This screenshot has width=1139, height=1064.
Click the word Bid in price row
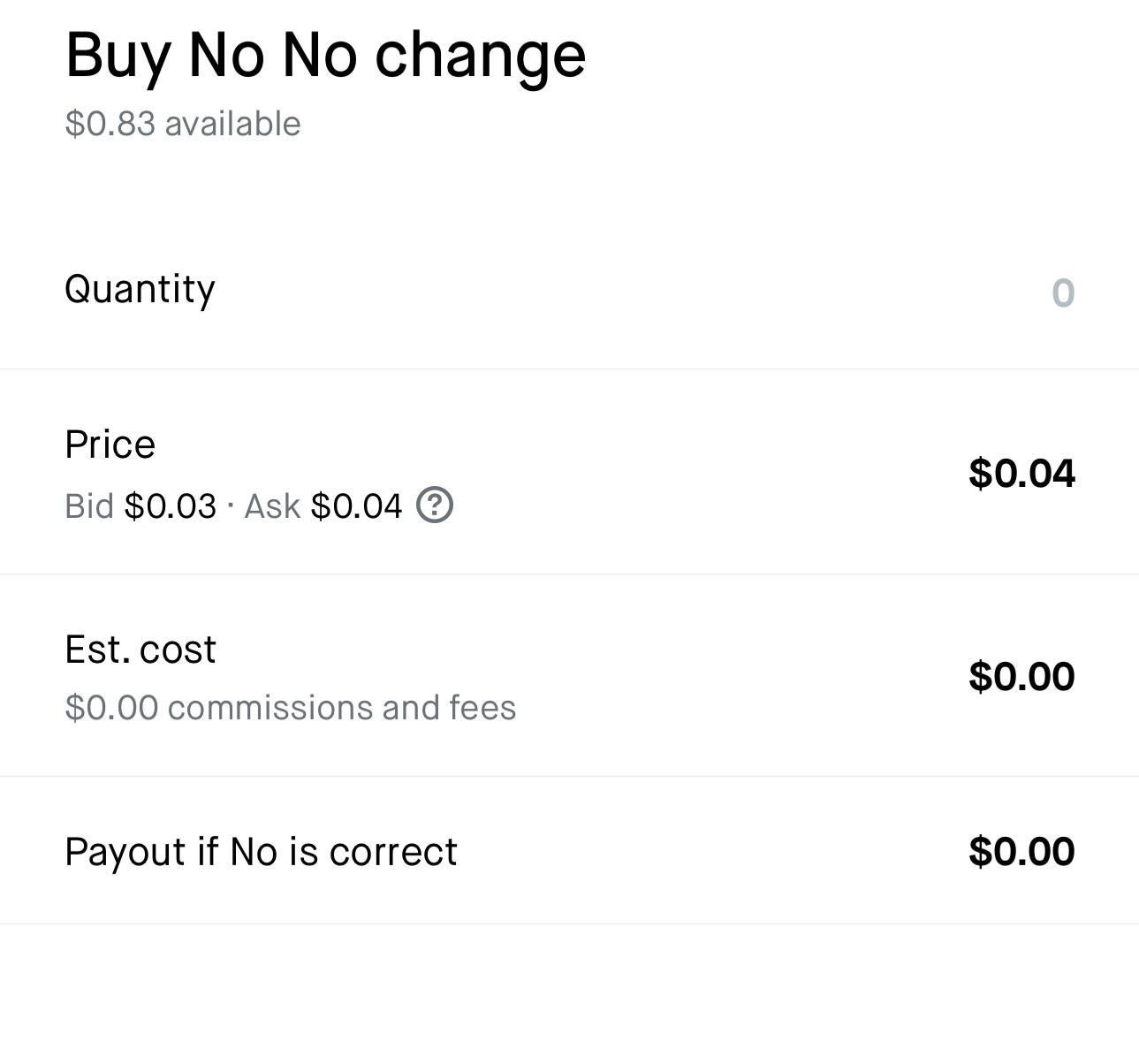coord(89,506)
